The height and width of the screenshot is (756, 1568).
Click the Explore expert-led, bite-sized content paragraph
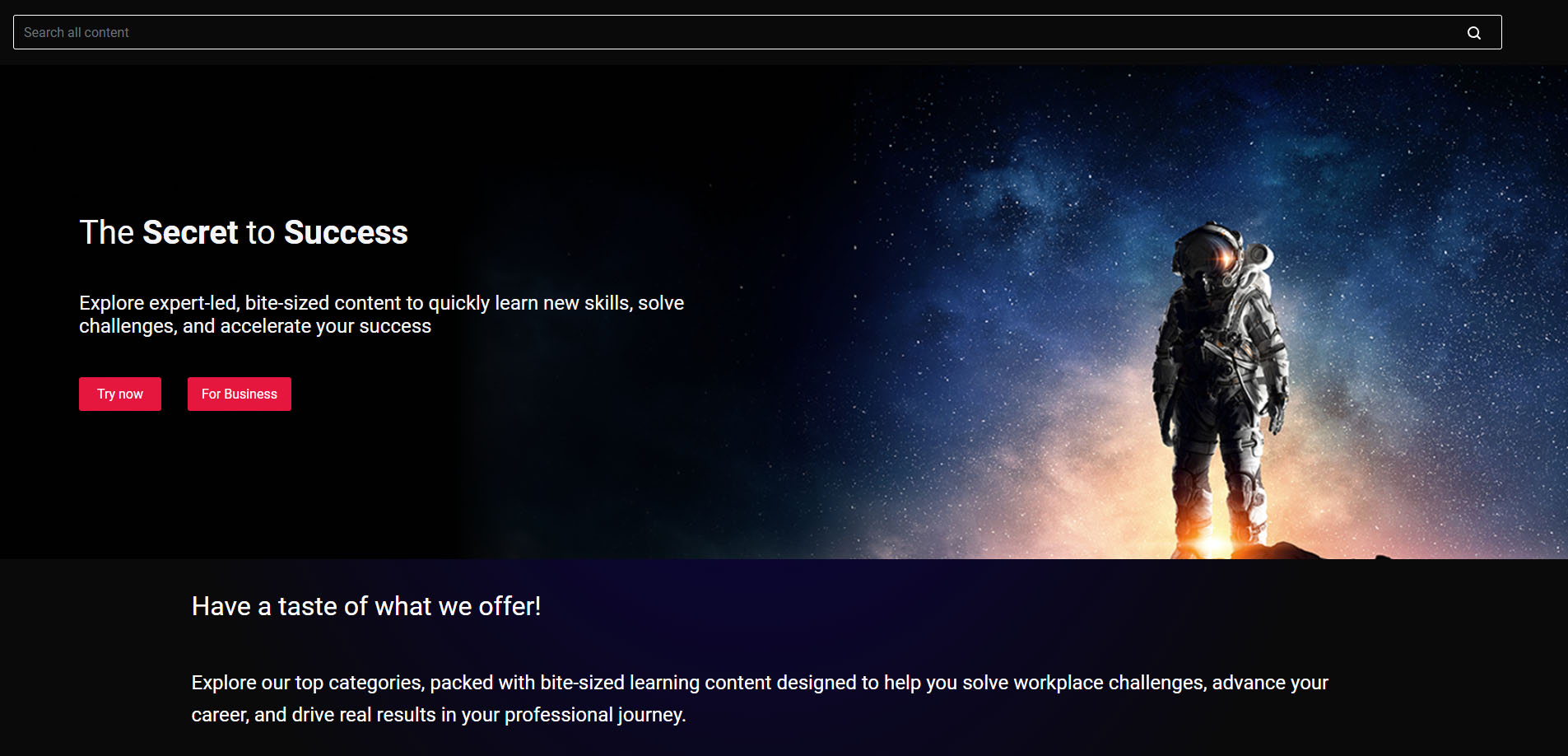pos(381,315)
